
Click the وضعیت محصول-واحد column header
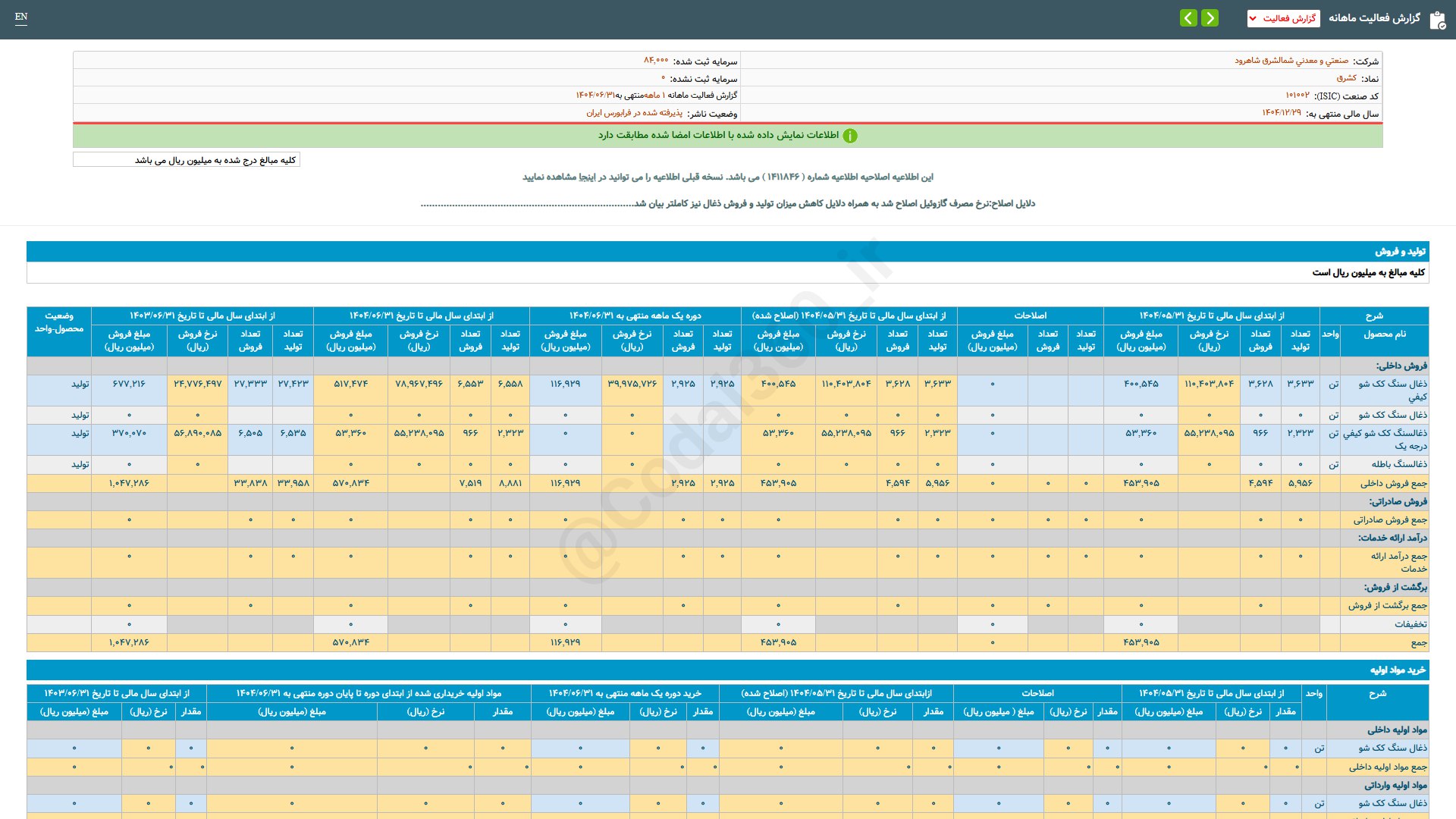[59, 322]
